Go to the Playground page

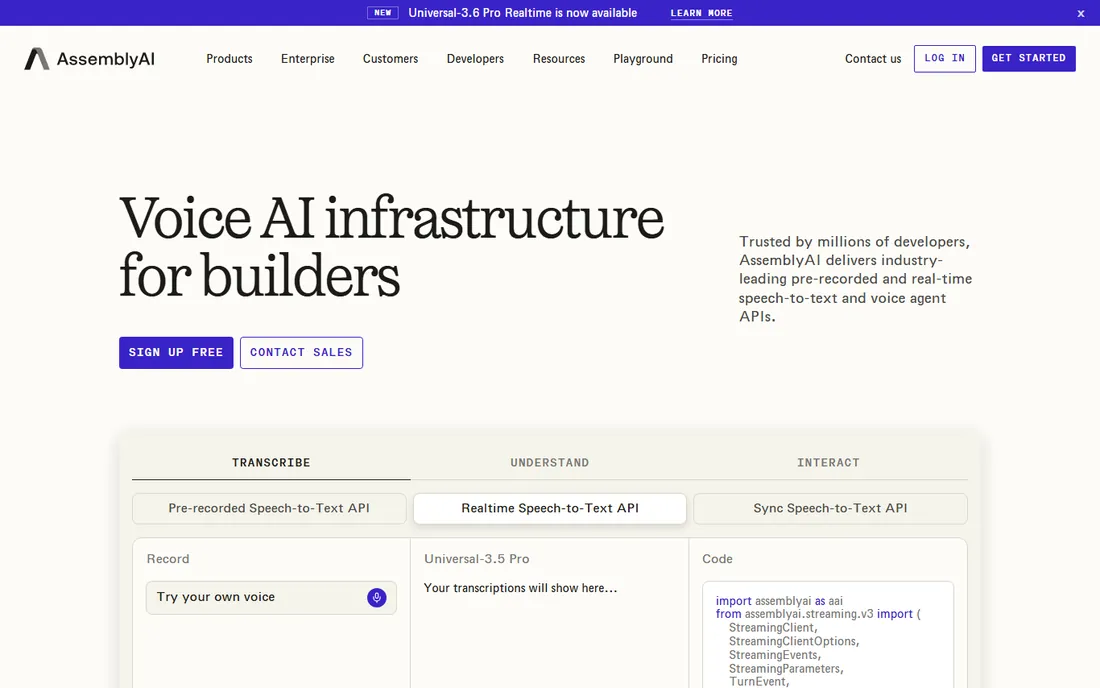click(643, 59)
